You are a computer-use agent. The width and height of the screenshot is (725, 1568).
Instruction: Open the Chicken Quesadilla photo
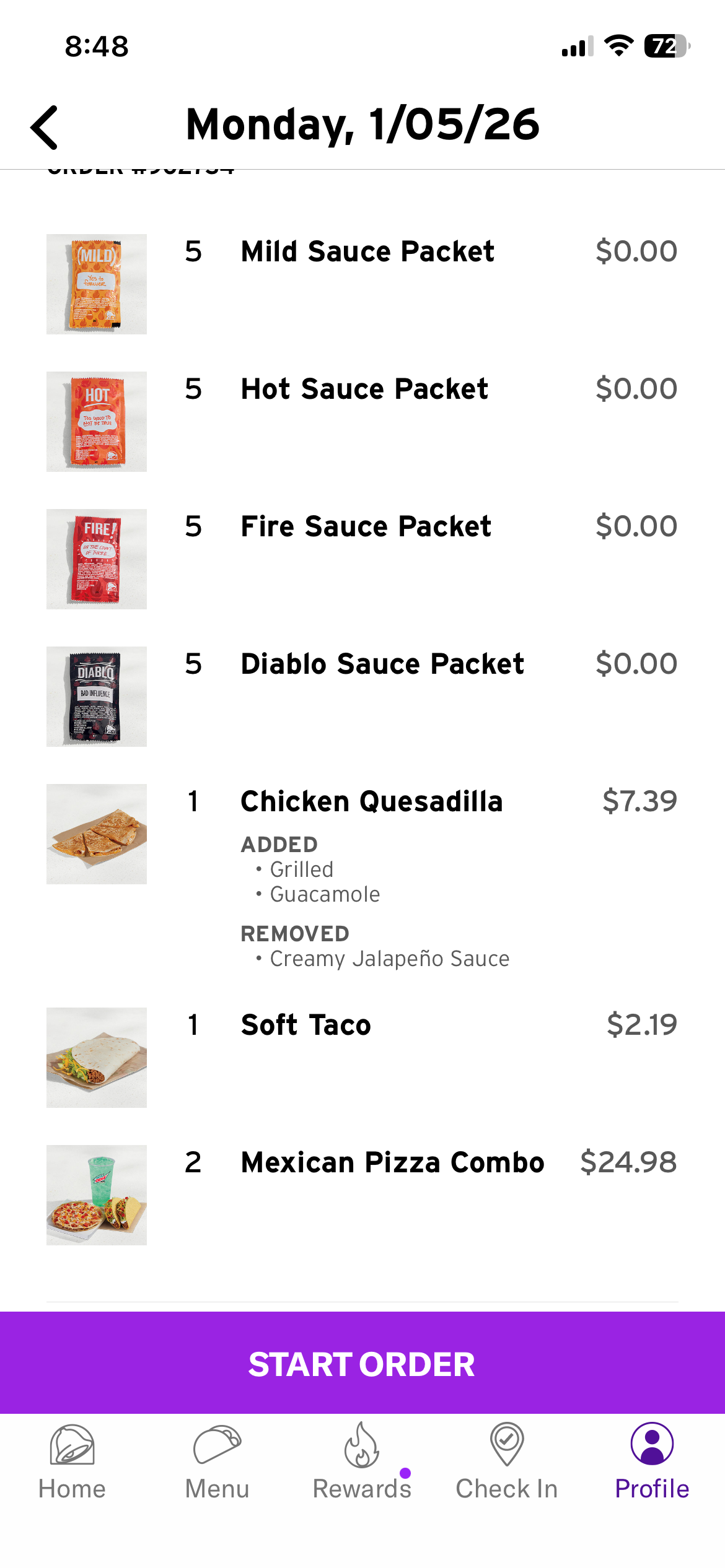tap(97, 834)
